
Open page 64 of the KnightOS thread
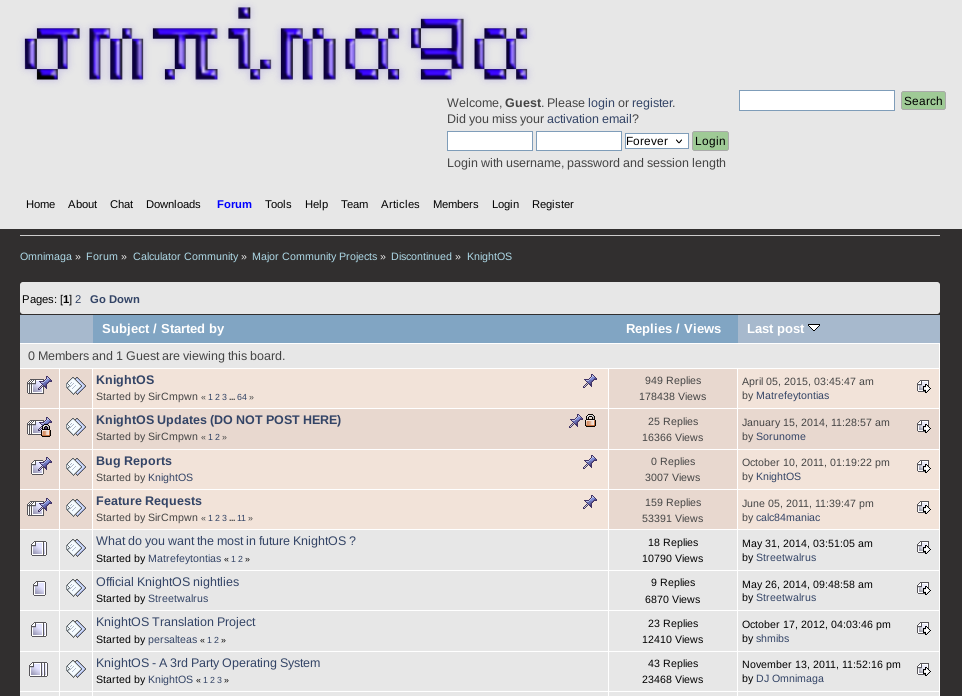pos(242,397)
